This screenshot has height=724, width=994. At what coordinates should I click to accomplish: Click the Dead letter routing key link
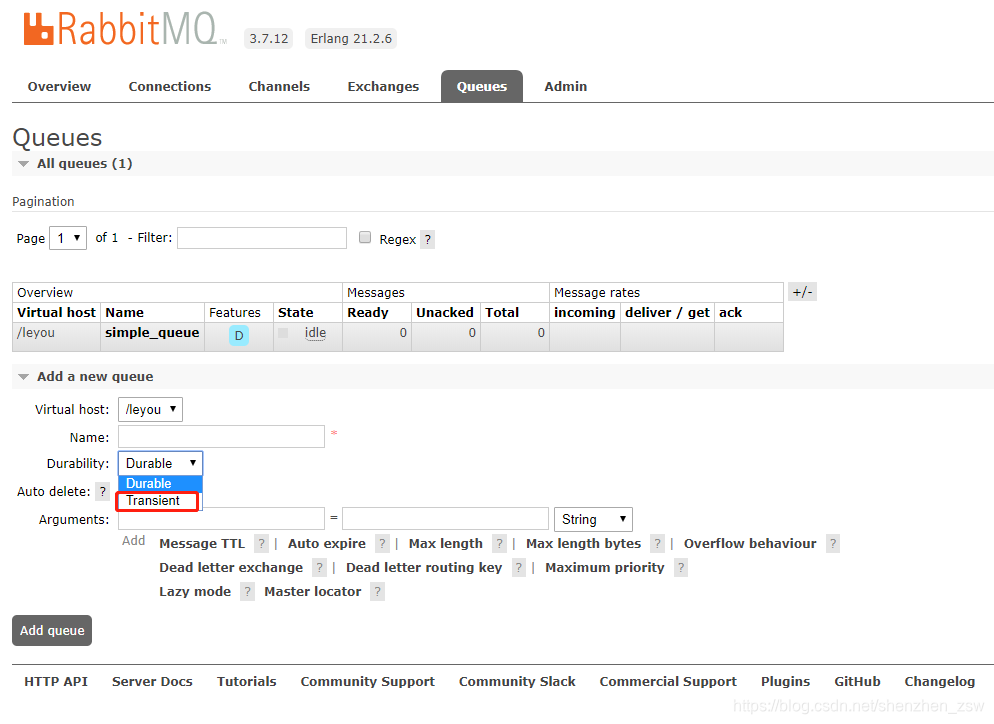point(424,568)
